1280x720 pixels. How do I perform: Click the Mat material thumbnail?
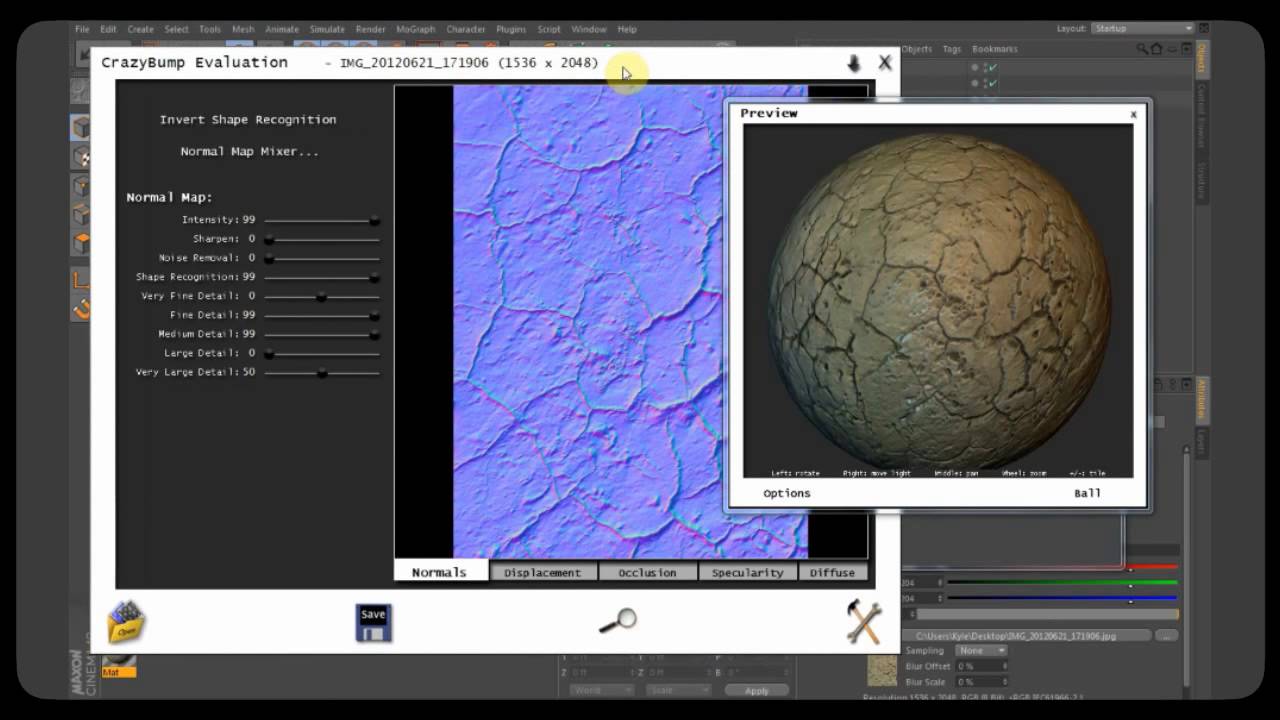pos(118,666)
